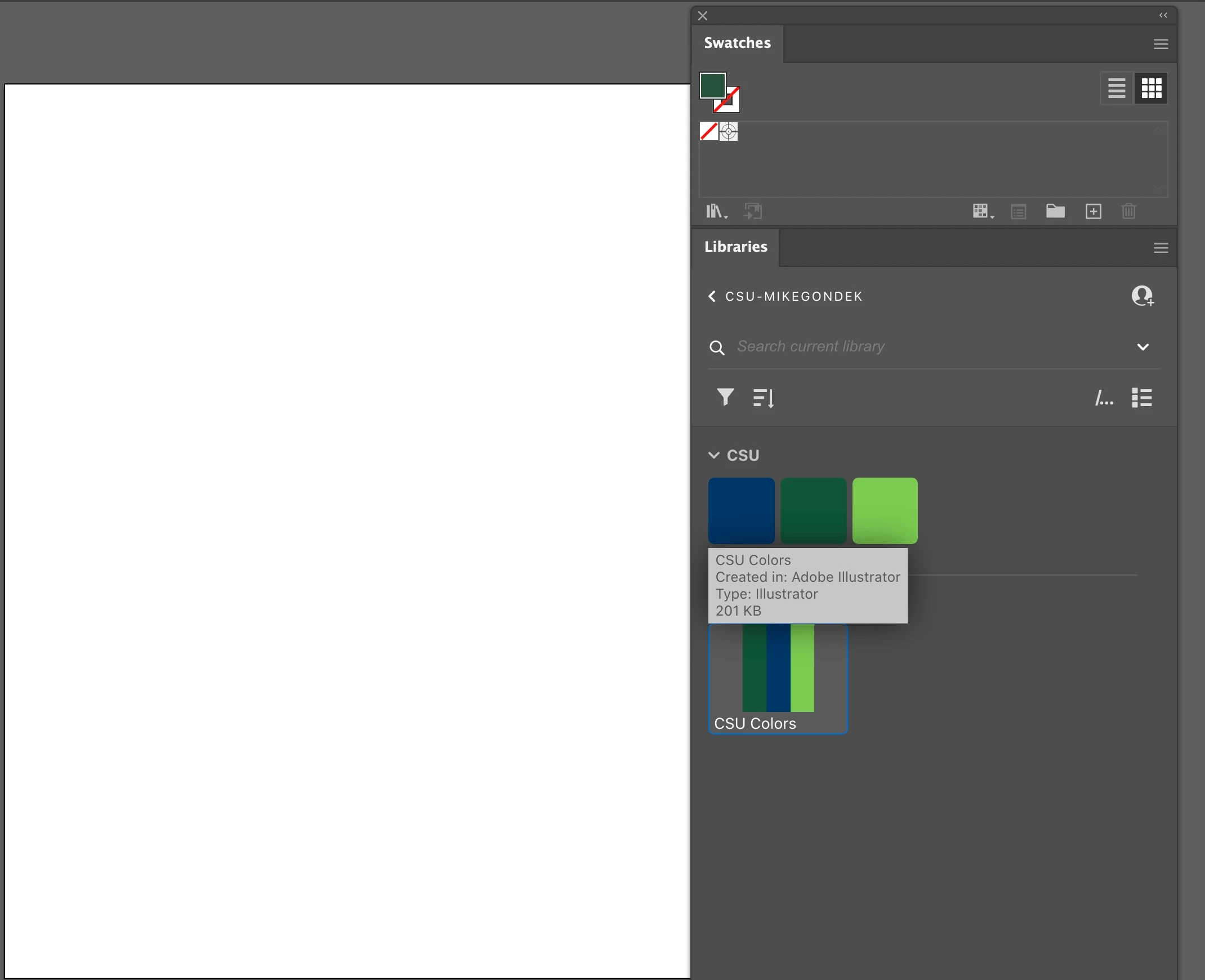Open the Swatch Libraries menu icon
The image size is (1205, 980).
pyautogui.click(x=716, y=212)
